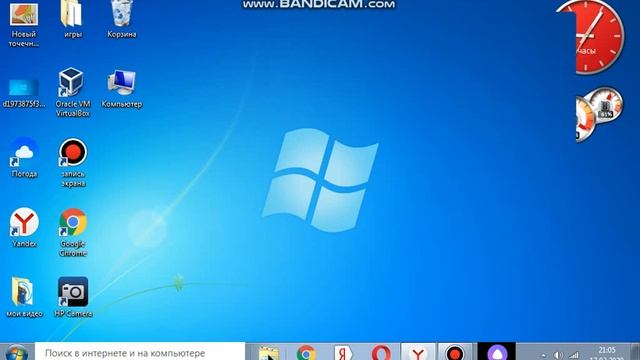Select the d1973875f3 file icon
The height and width of the screenshot is (360, 640).
pos(24,93)
